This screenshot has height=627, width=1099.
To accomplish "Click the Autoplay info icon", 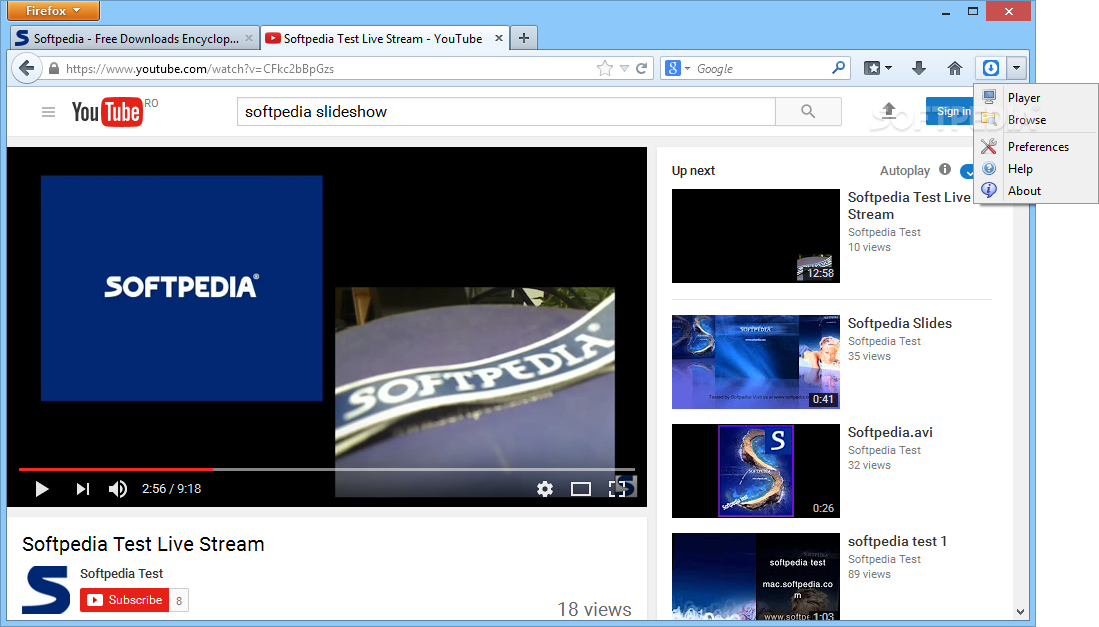I will tap(945, 170).
